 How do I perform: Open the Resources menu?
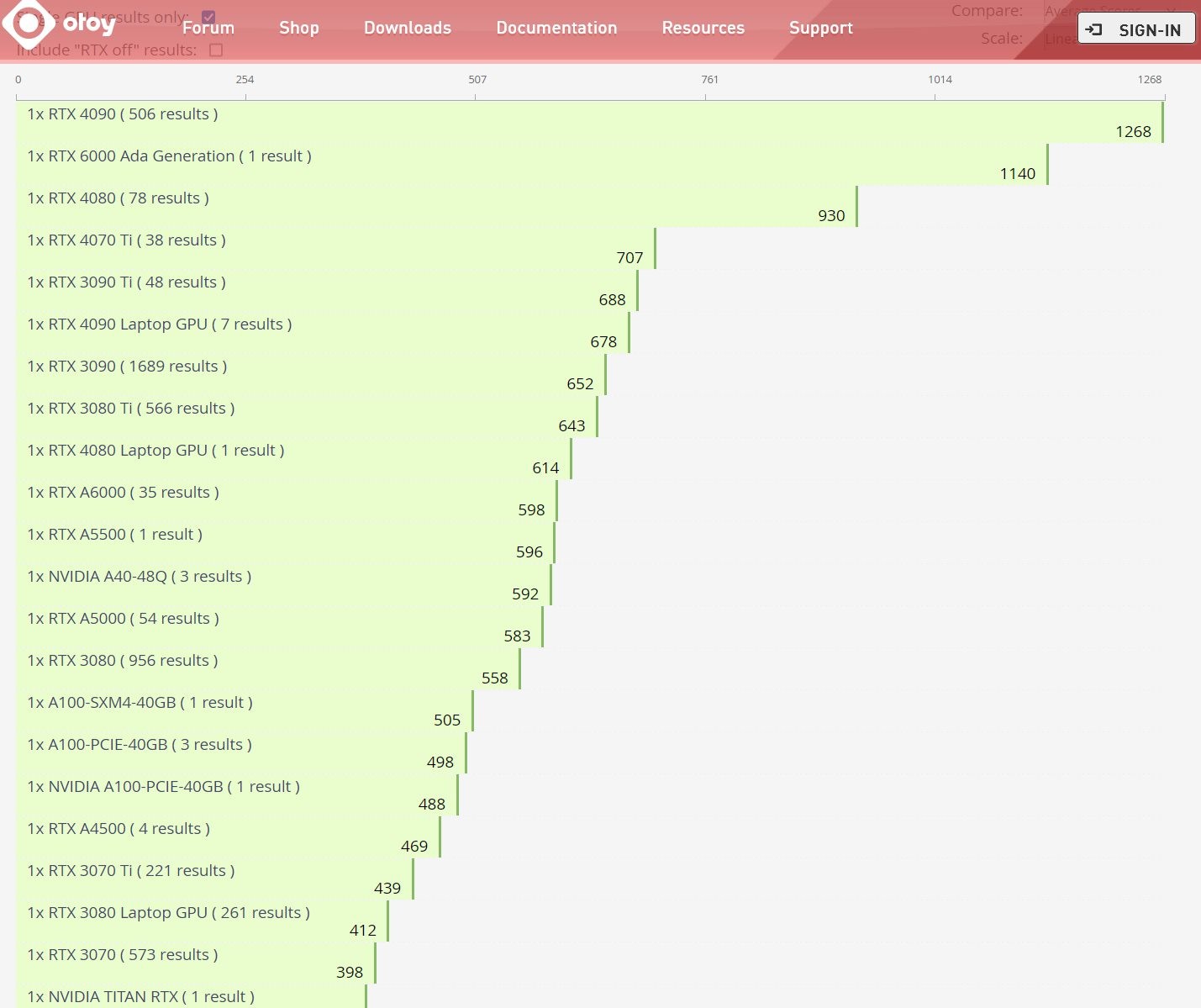[703, 28]
